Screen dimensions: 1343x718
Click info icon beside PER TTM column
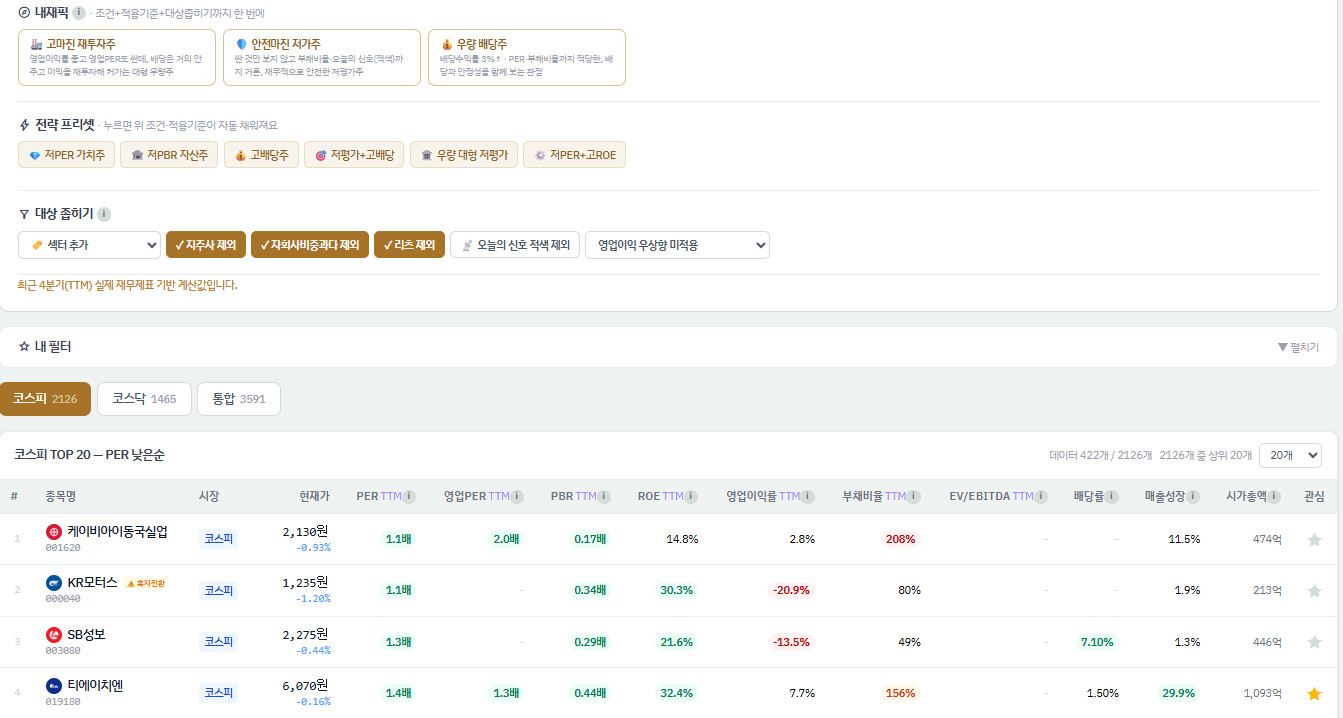[409, 496]
